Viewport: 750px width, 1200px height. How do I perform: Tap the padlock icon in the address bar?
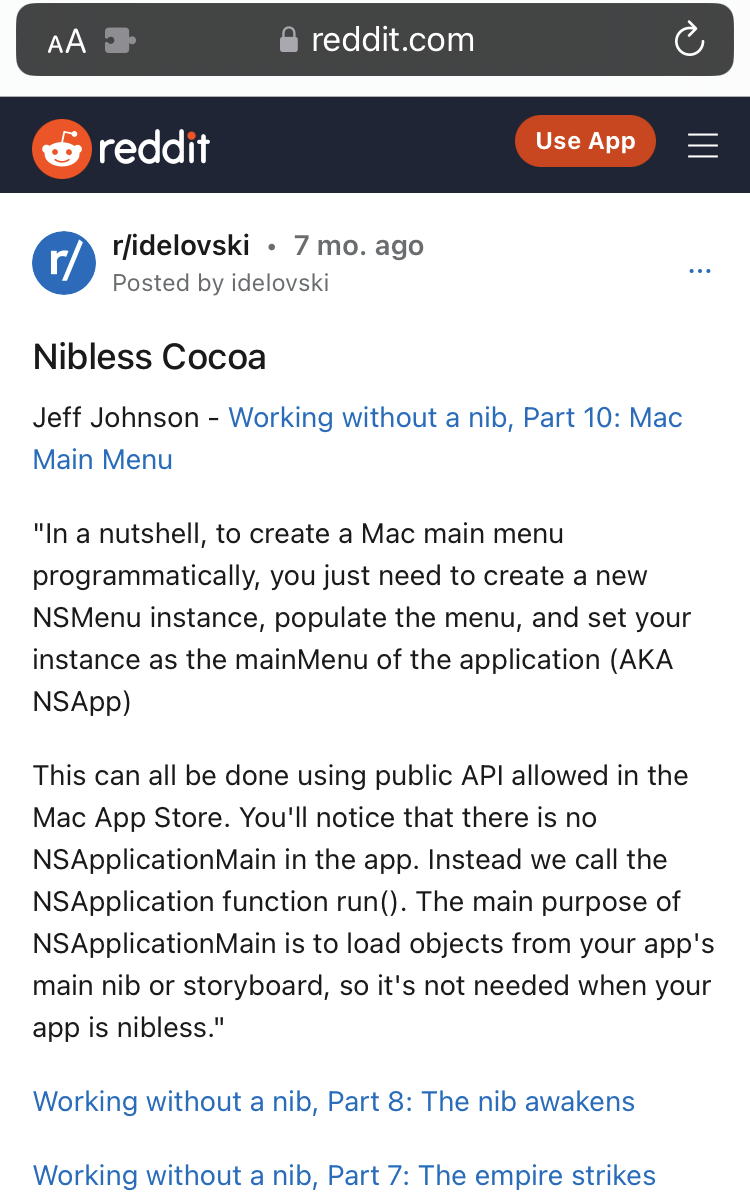(289, 40)
